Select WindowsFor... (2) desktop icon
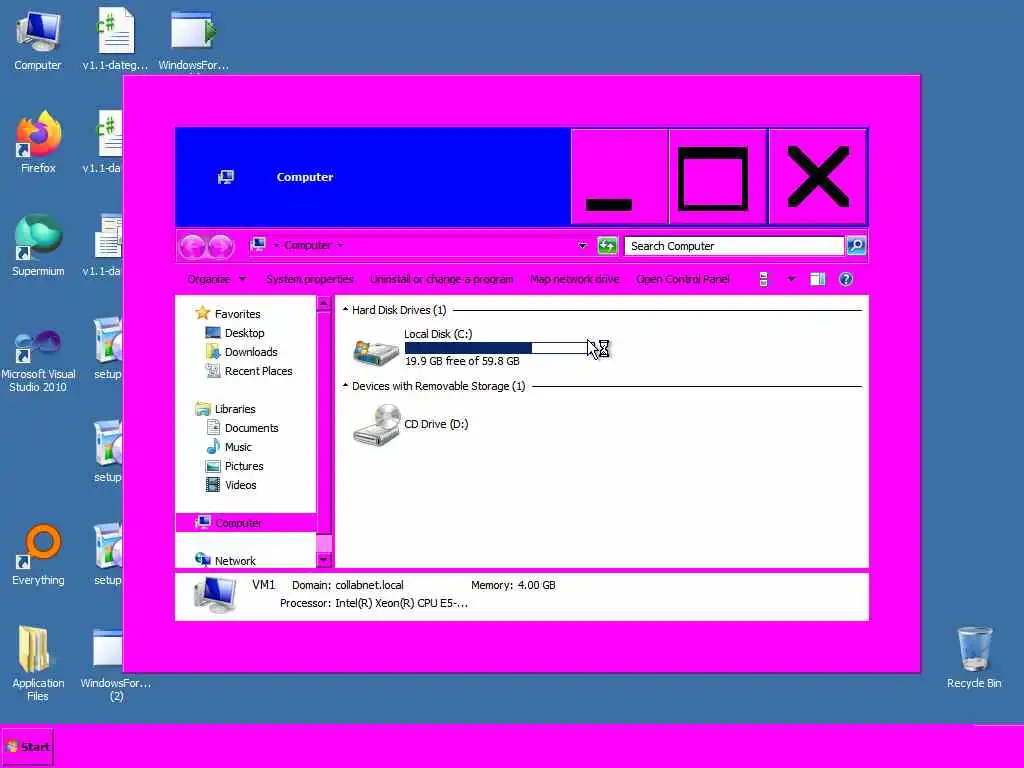Viewport: 1024px width, 768px height. [x=116, y=665]
